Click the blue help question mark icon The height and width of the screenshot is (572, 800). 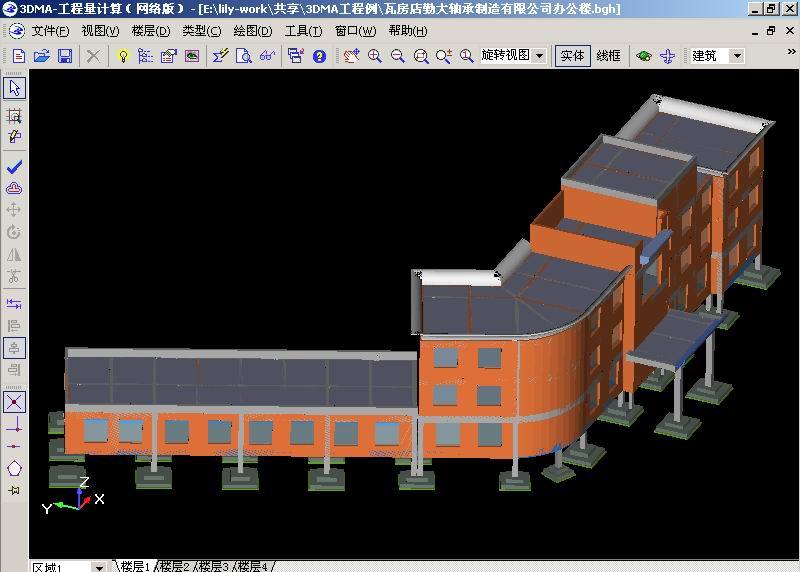click(x=320, y=56)
